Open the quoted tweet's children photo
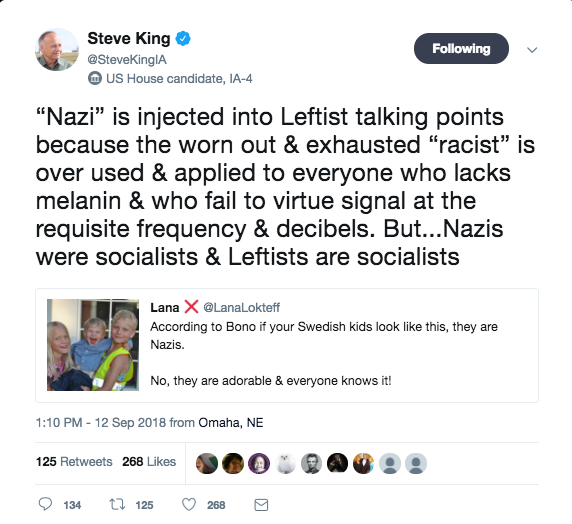The width and height of the screenshot is (572, 524). [x=93, y=345]
